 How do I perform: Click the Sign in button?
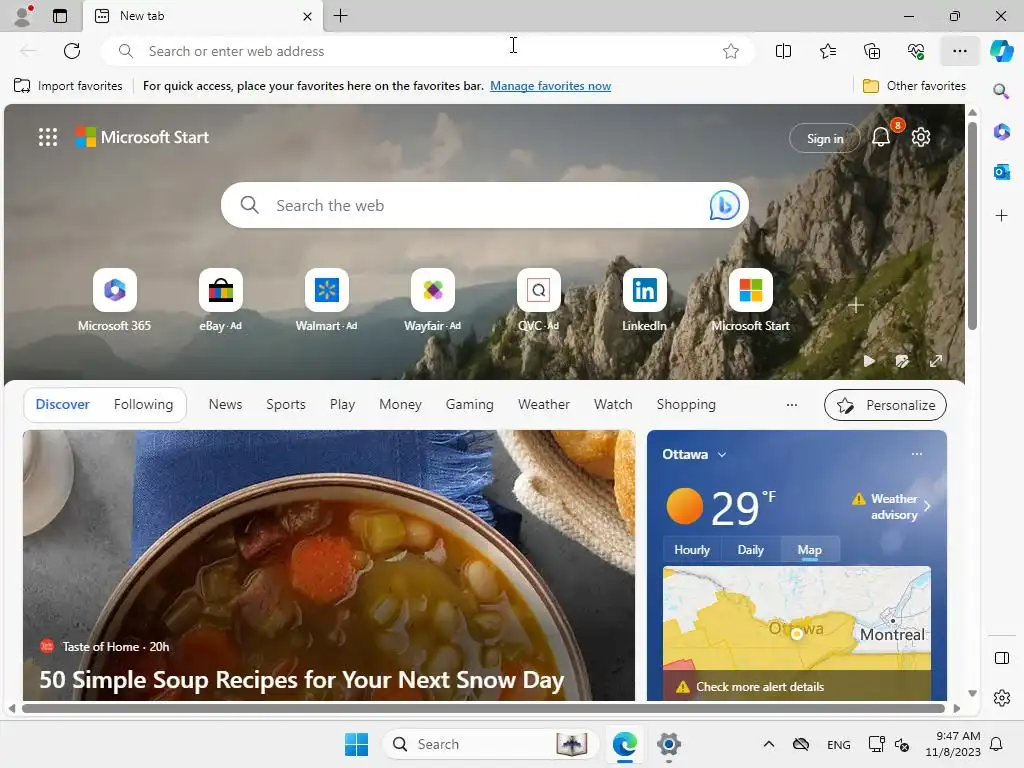pyautogui.click(x=825, y=138)
